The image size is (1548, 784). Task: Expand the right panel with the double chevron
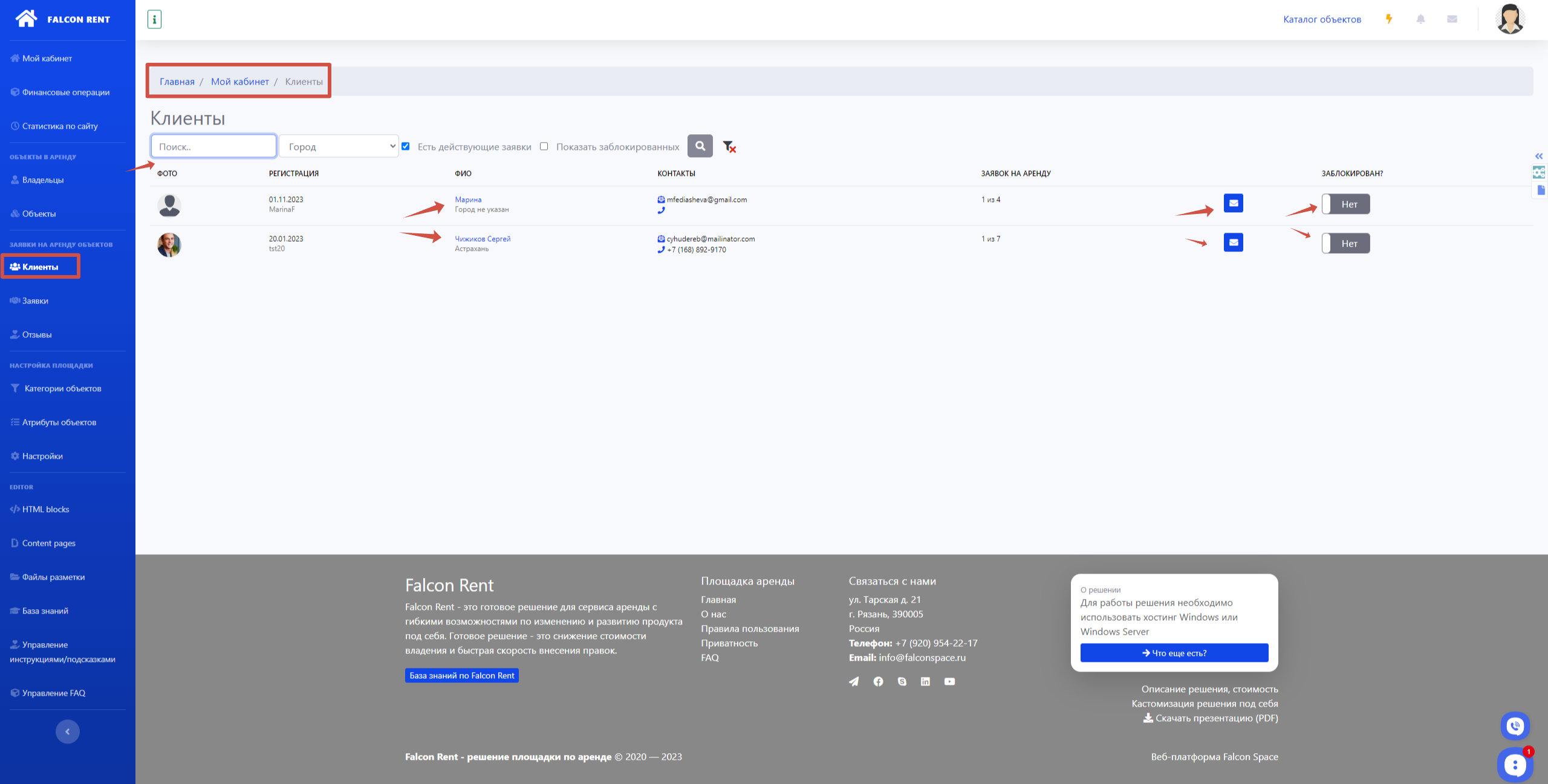click(x=1539, y=157)
